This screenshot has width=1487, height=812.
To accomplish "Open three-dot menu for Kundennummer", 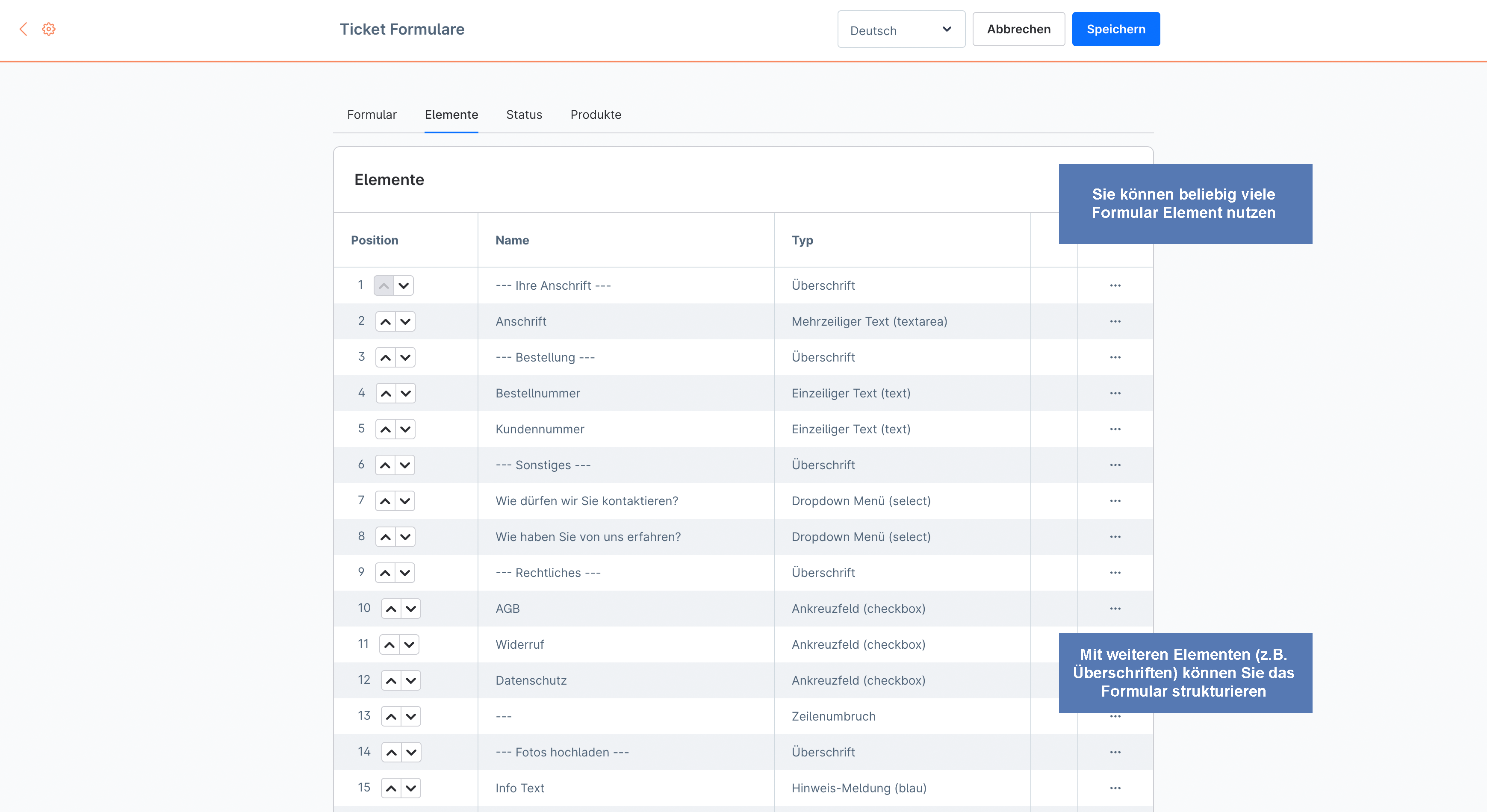I will 1115,429.
